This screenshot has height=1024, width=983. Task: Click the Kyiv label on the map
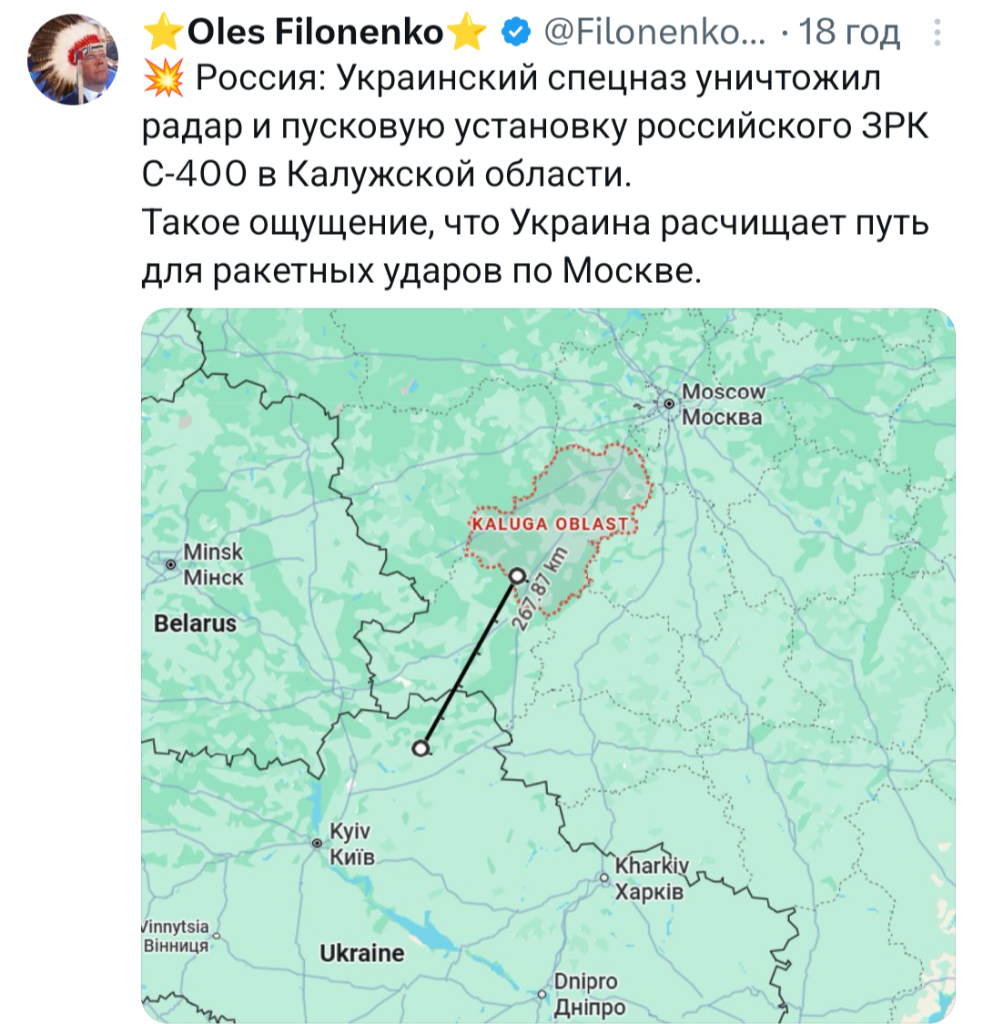(x=351, y=844)
